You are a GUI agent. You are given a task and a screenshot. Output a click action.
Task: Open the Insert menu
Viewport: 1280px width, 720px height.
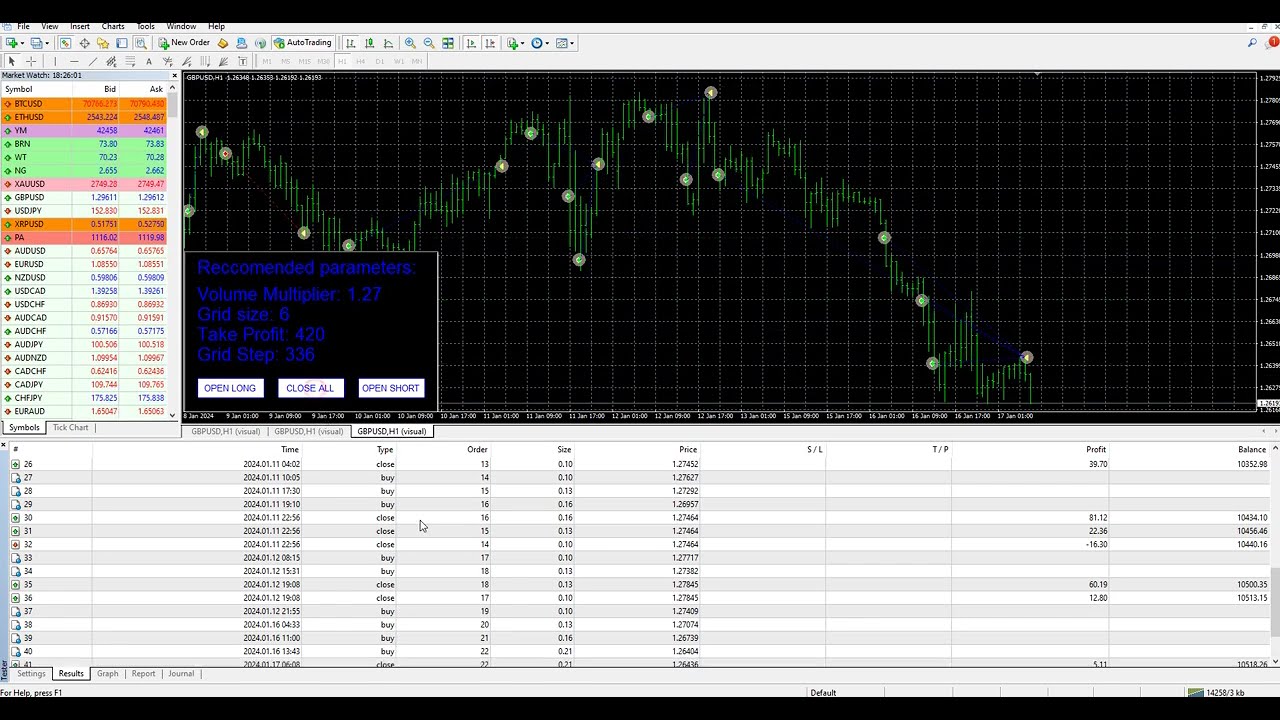click(80, 26)
